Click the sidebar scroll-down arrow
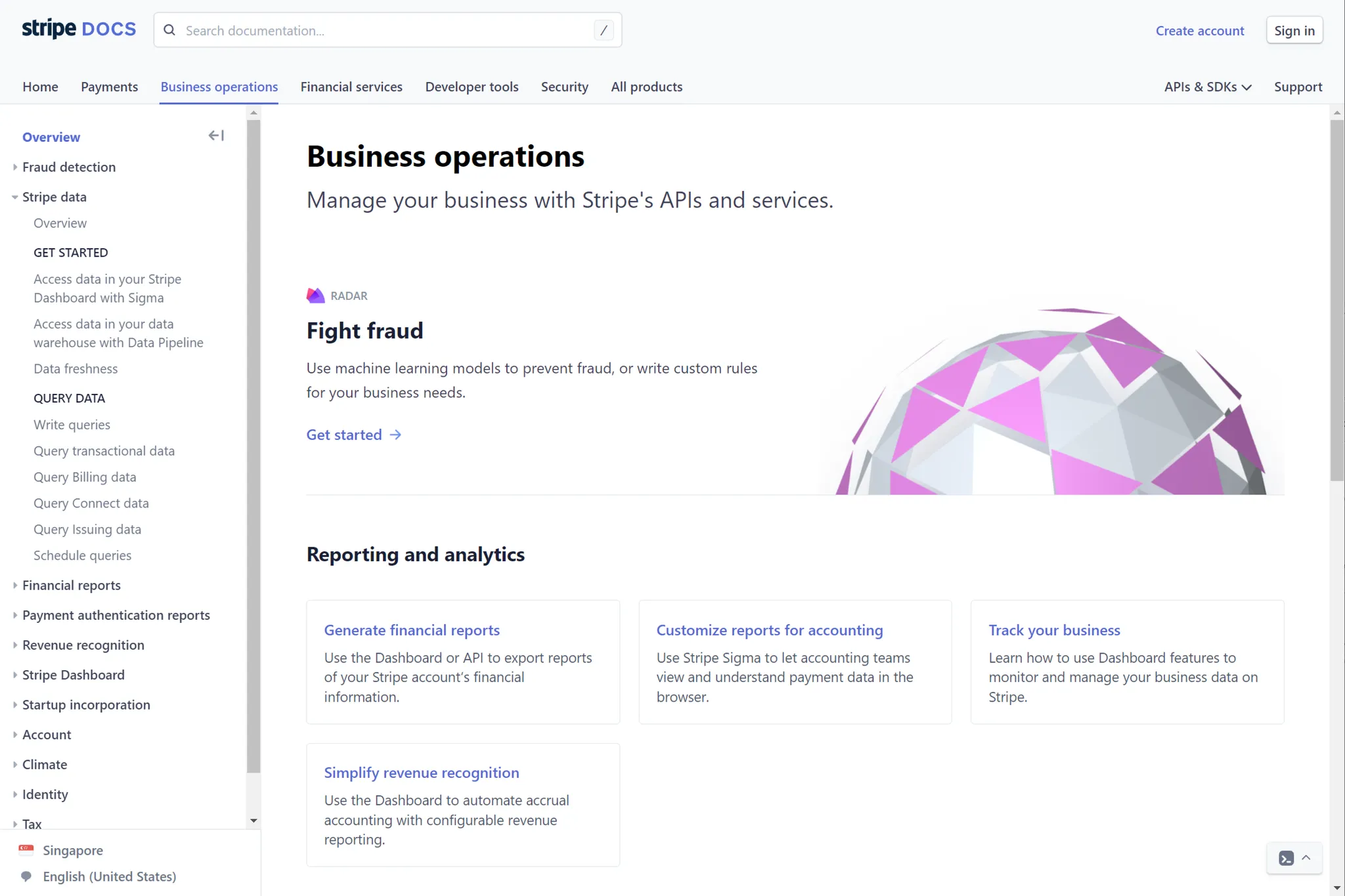This screenshot has width=1345, height=896. tap(254, 821)
